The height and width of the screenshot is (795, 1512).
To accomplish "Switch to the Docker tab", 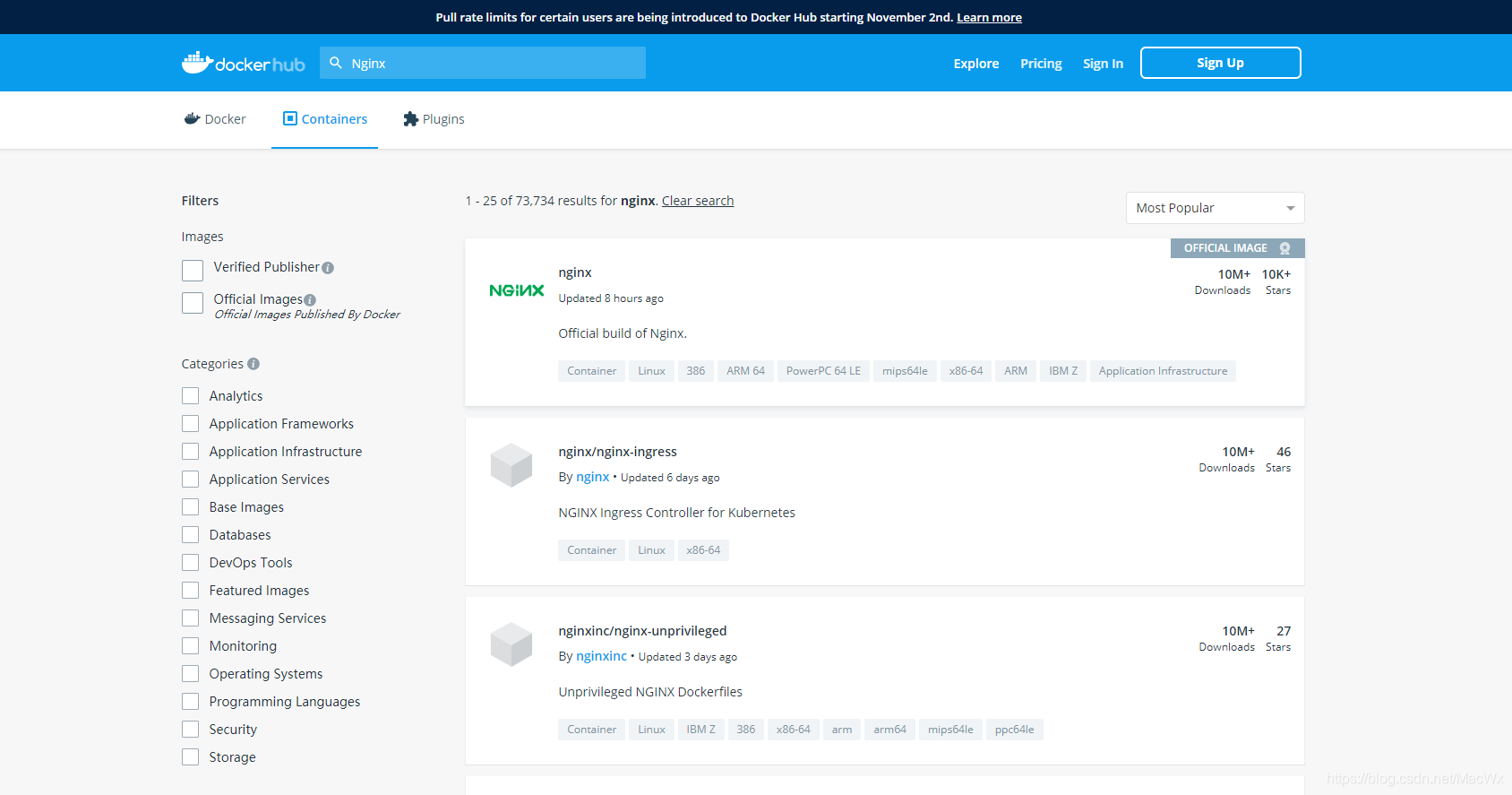I will click(x=215, y=119).
